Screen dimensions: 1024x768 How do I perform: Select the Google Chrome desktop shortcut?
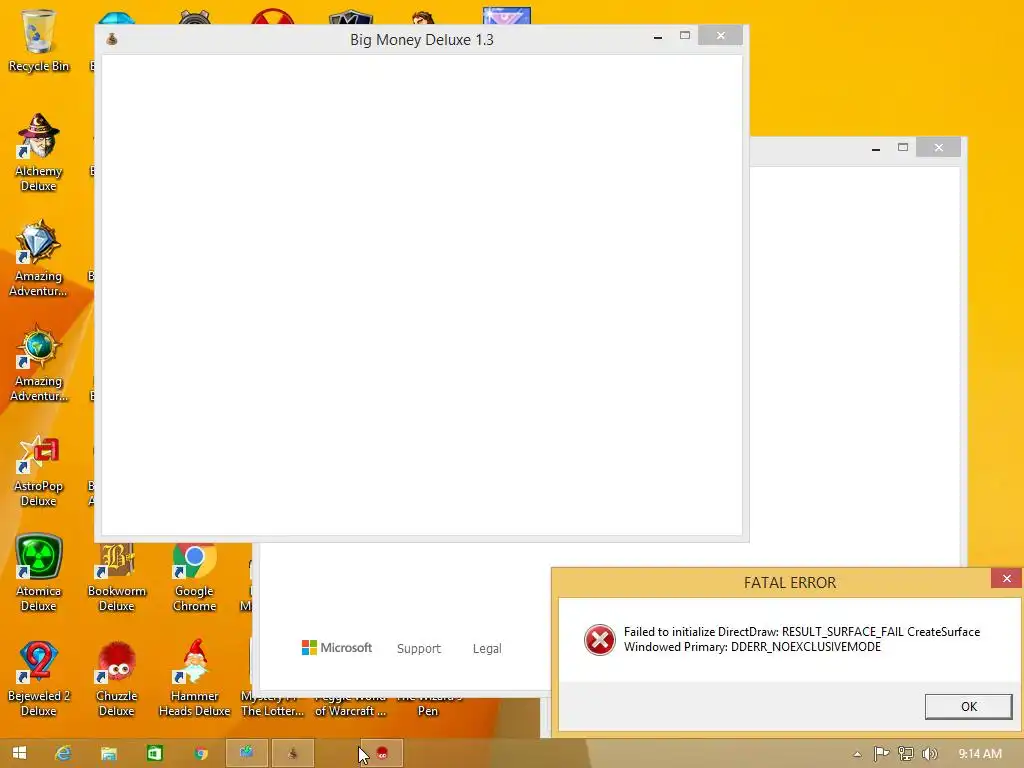pos(194,578)
